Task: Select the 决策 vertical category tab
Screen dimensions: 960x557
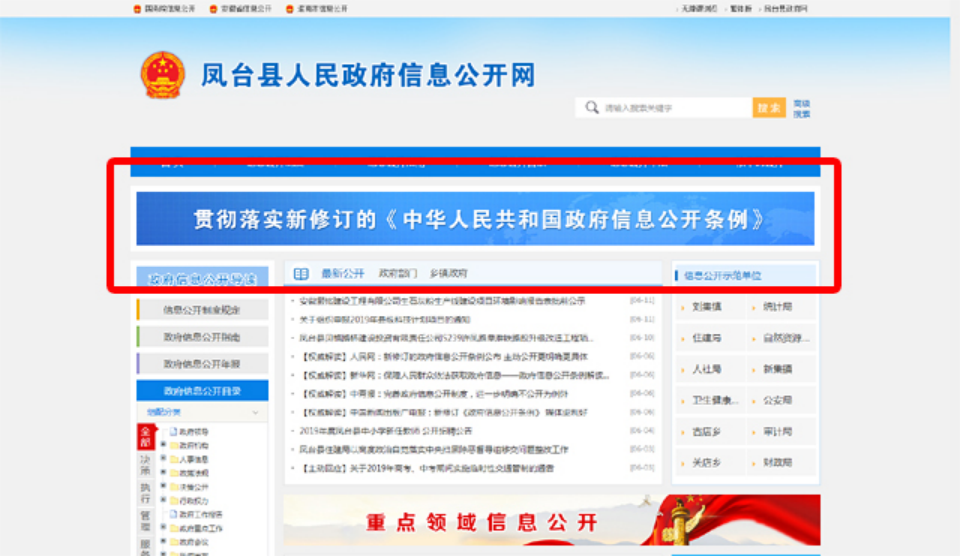Action: tap(144, 466)
